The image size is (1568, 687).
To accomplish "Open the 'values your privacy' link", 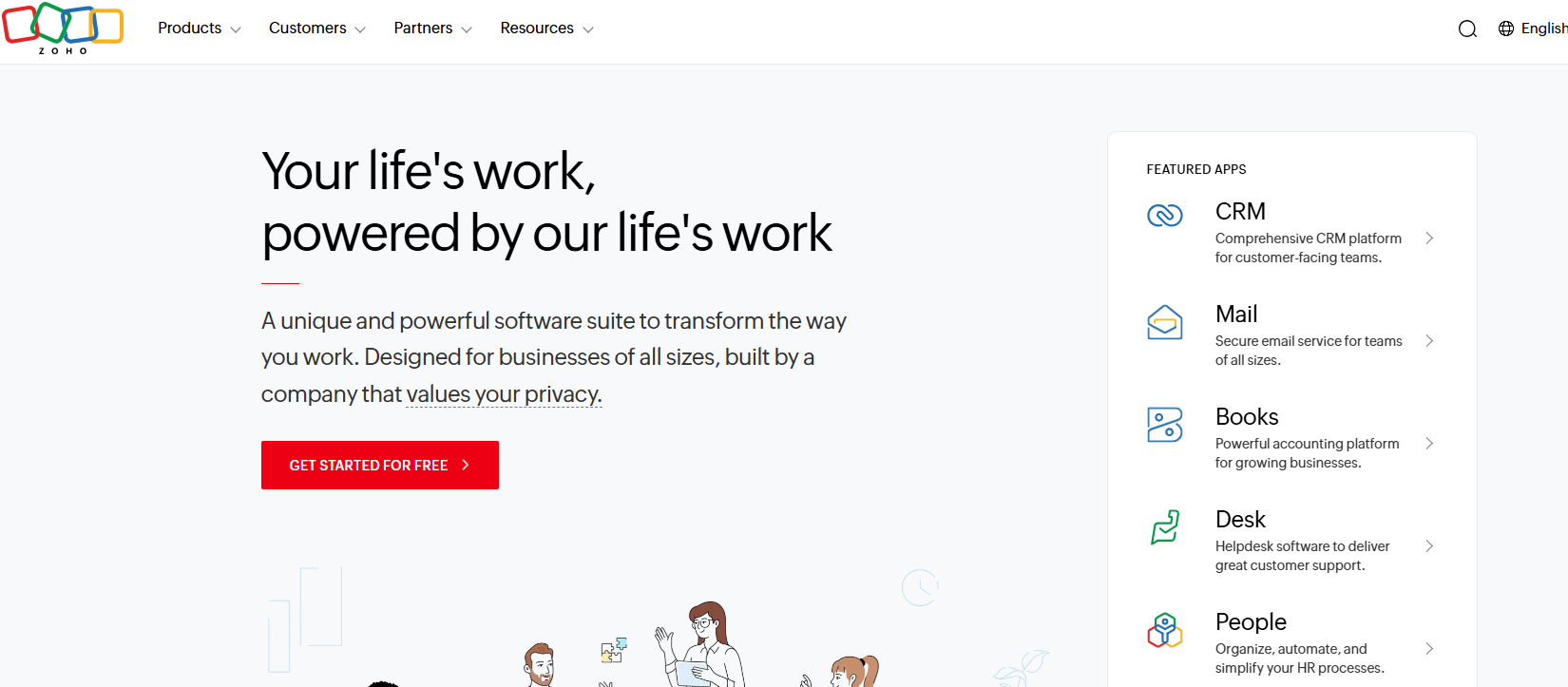I will click(504, 394).
